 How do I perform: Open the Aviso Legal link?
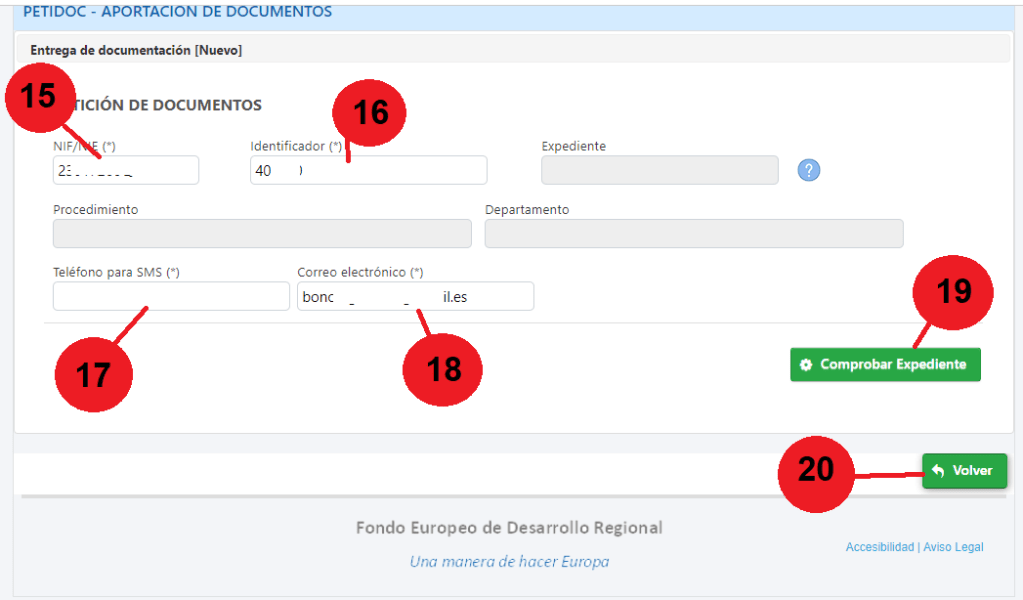pos(953,547)
